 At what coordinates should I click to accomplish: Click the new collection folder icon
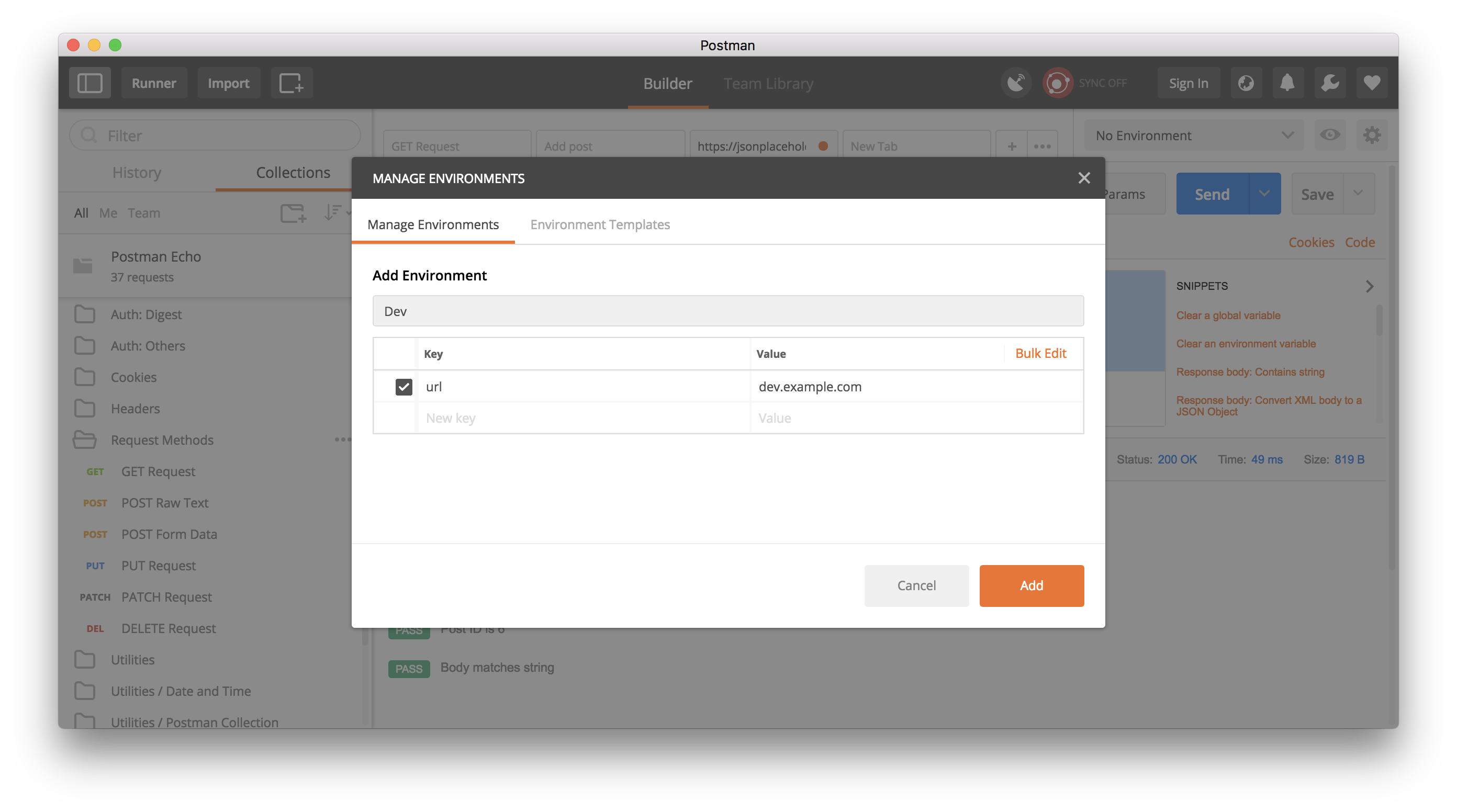click(293, 213)
